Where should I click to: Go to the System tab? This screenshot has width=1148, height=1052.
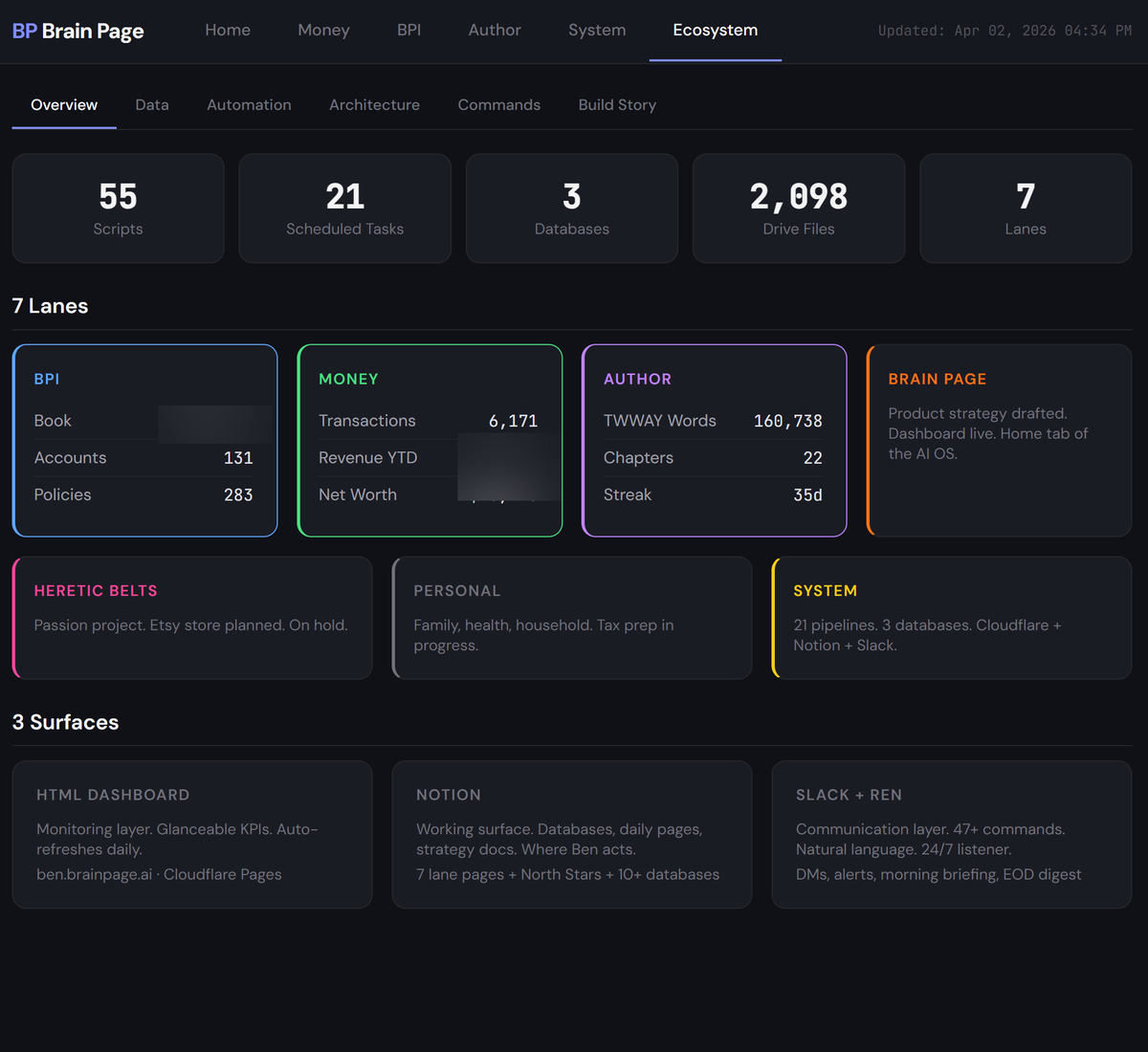[597, 30]
